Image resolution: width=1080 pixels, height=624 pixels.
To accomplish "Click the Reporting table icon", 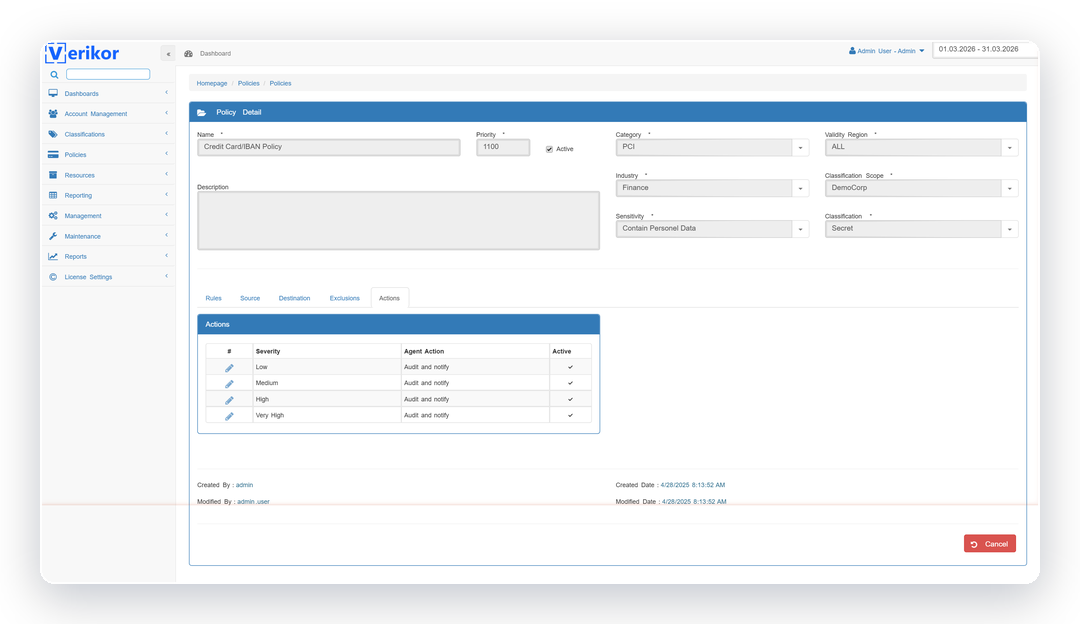I will pyautogui.click(x=53, y=196).
